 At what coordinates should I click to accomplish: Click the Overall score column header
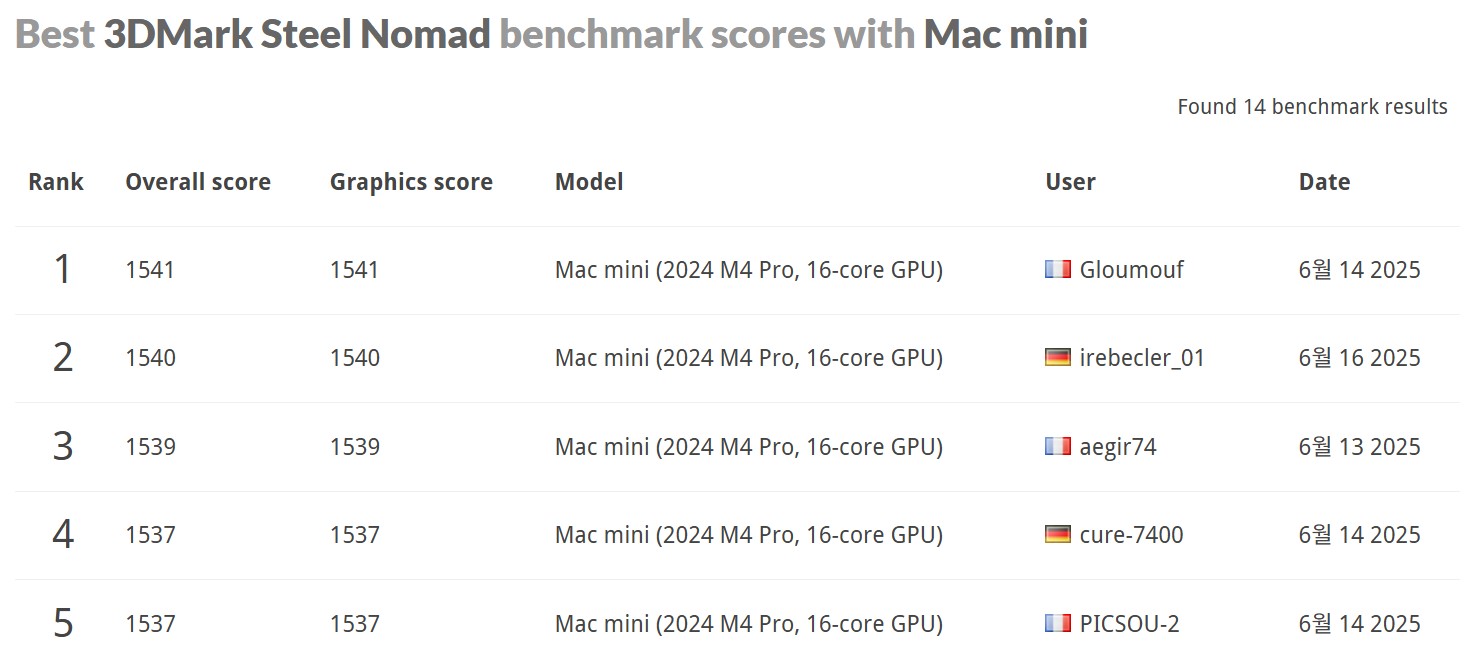pos(198,182)
